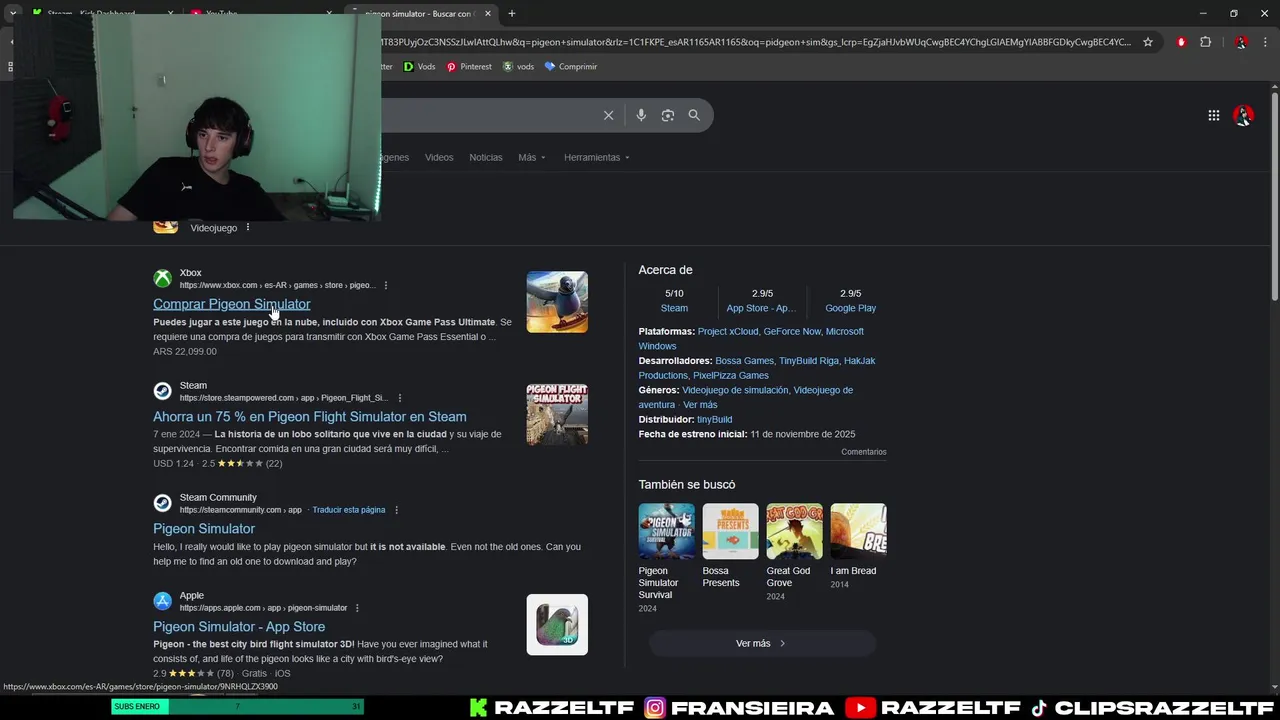The width and height of the screenshot is (1280, 720).
Task: Open I am Bread thumbnail
Action: coord(858,531)
